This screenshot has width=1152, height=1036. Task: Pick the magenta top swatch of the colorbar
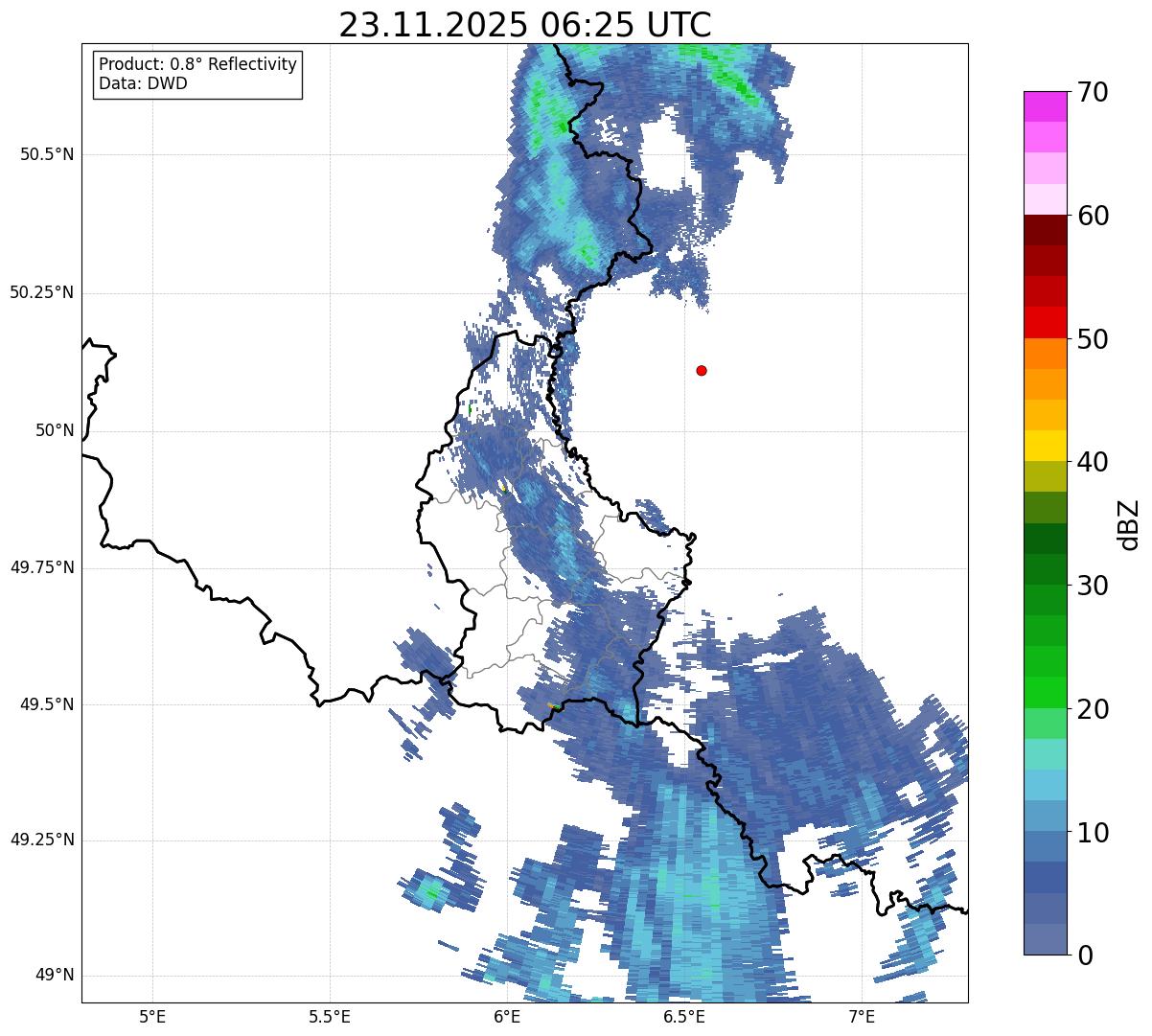[1044, 106]
